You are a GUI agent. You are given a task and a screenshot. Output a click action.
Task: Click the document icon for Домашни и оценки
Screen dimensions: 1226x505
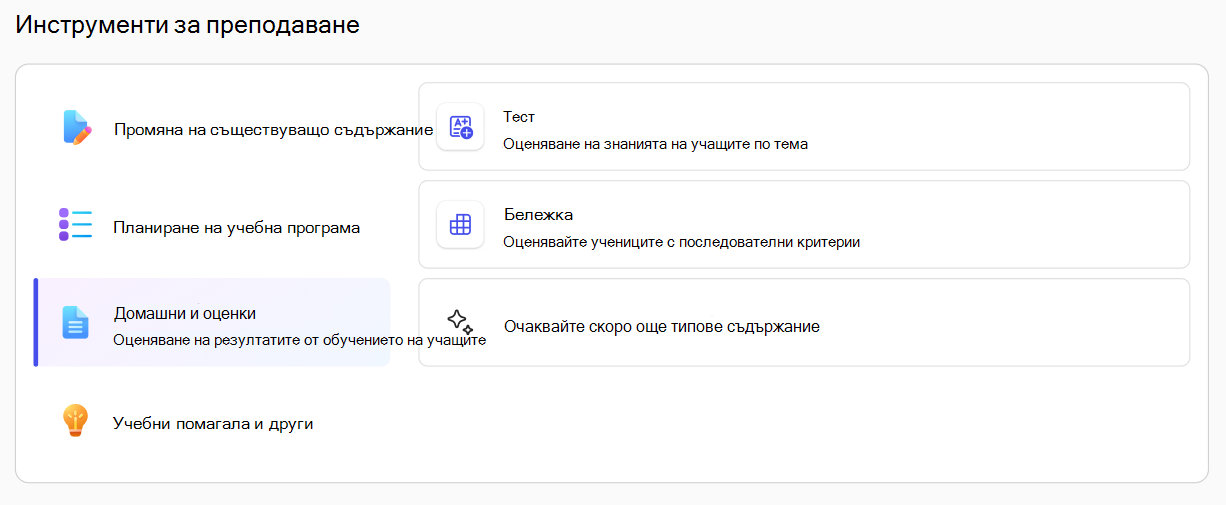(76, 322)
